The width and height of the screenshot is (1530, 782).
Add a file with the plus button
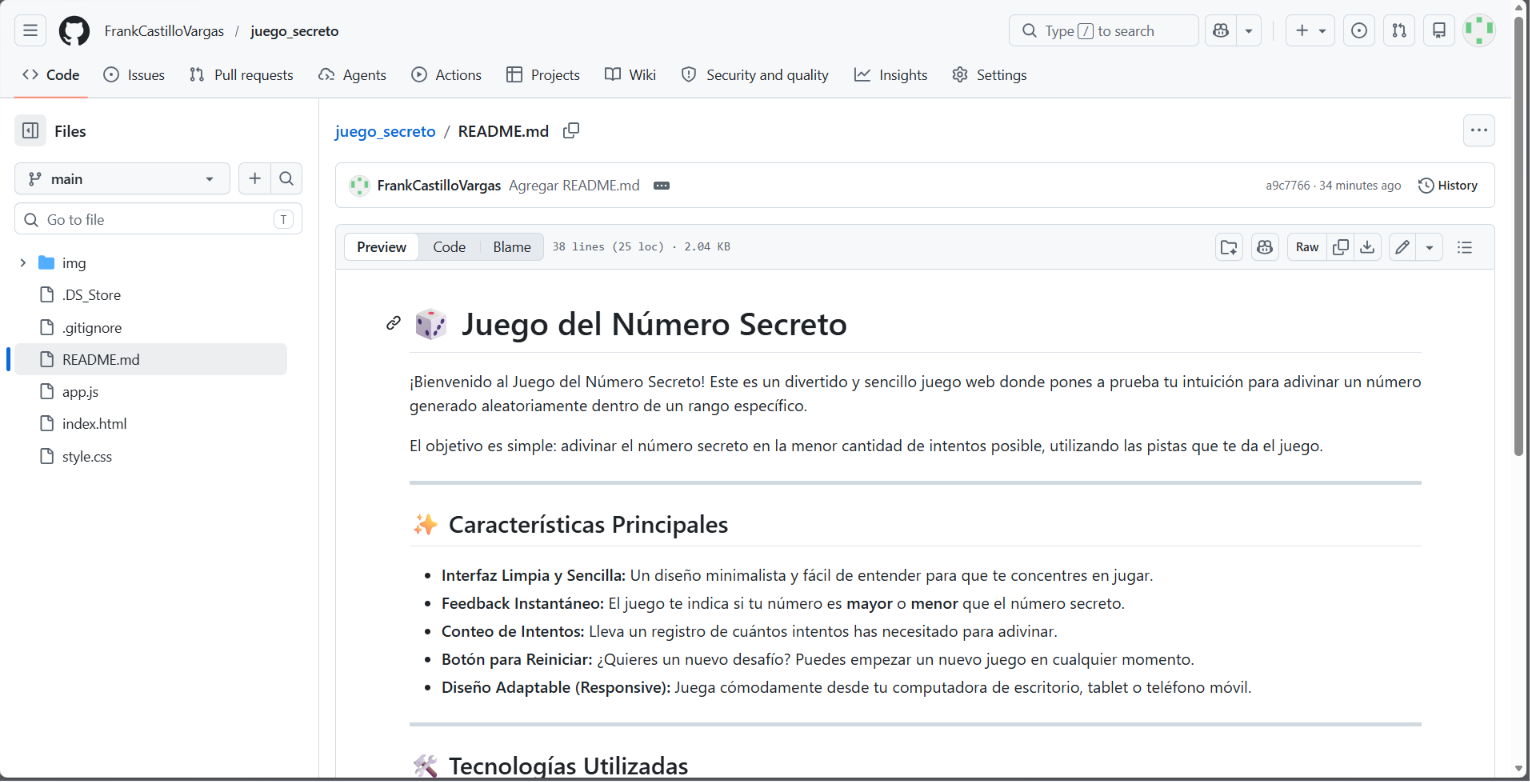pos(255,179)
